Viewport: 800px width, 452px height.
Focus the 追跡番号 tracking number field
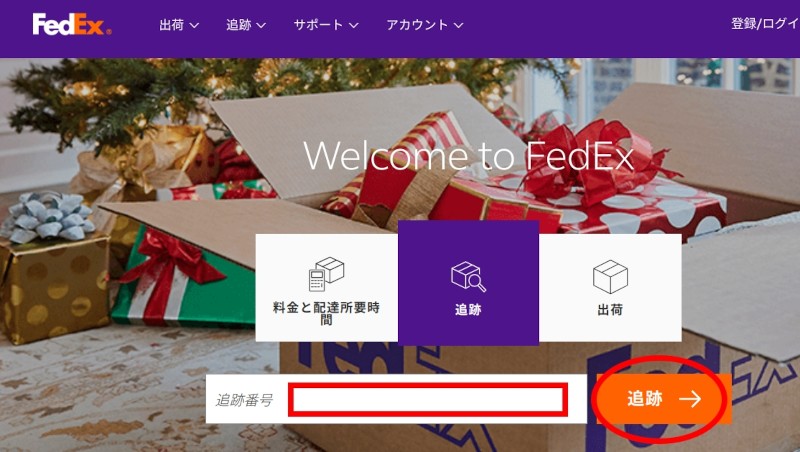pyautogui.click(x=428, y=399)
